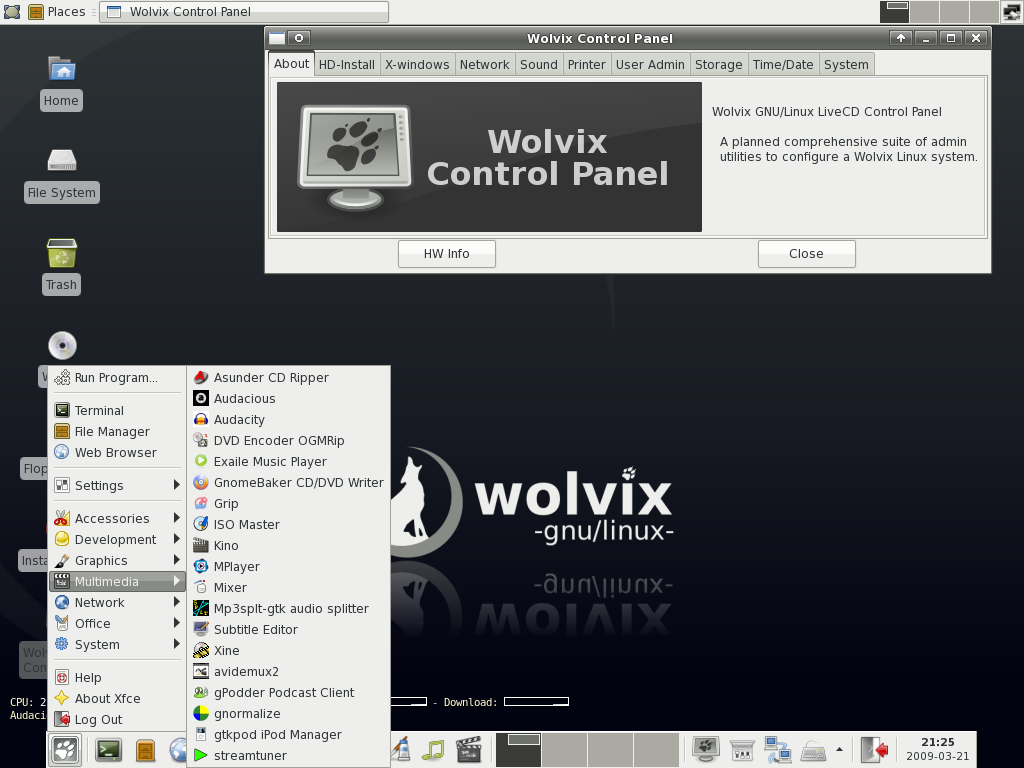Image resolution: width=1024 pixels, height=768 pixels.
Task: Click Wolvix Control Panel taskbar button
Action: [x=244, y=12]
